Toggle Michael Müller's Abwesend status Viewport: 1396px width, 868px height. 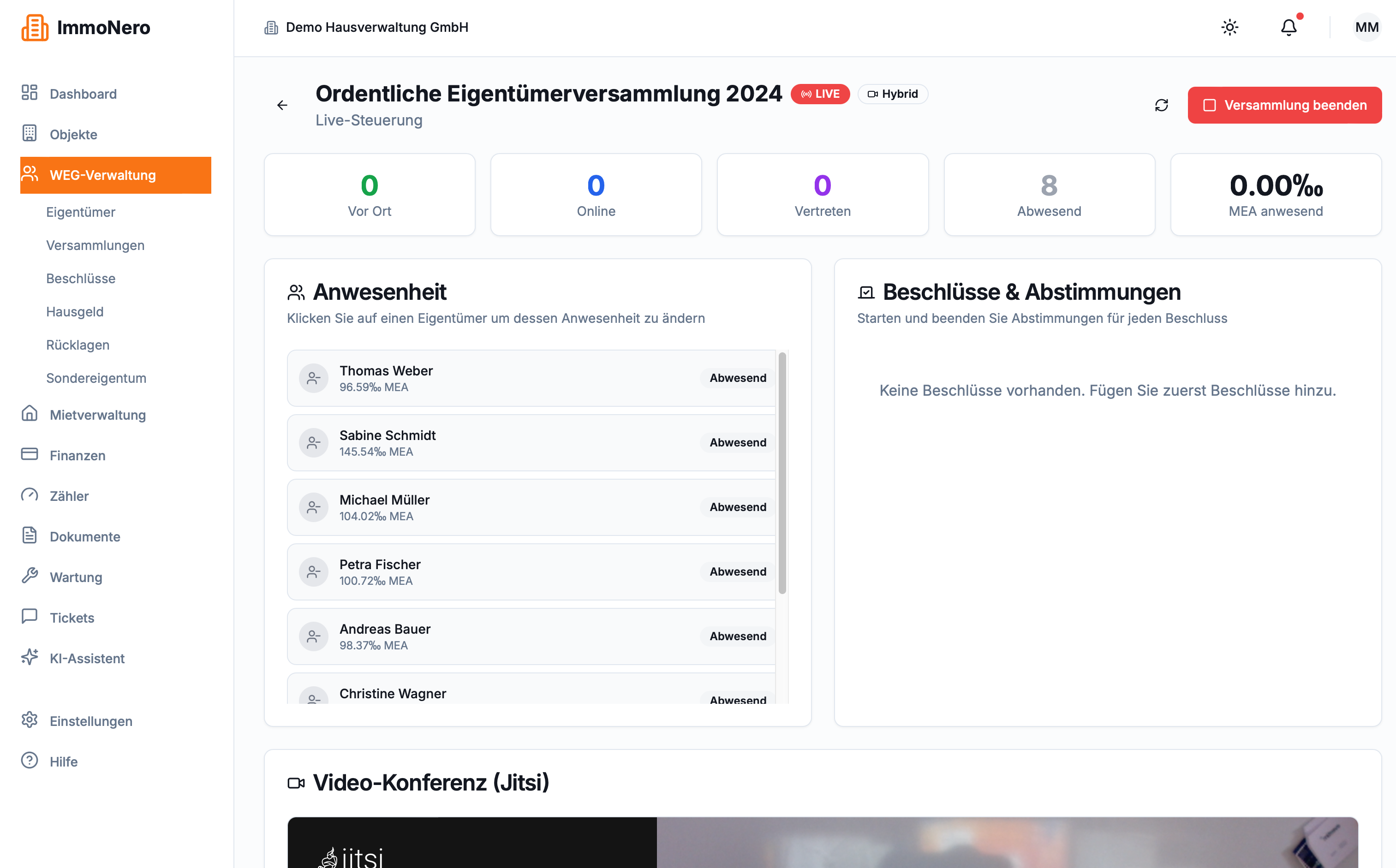coord(738,507)
